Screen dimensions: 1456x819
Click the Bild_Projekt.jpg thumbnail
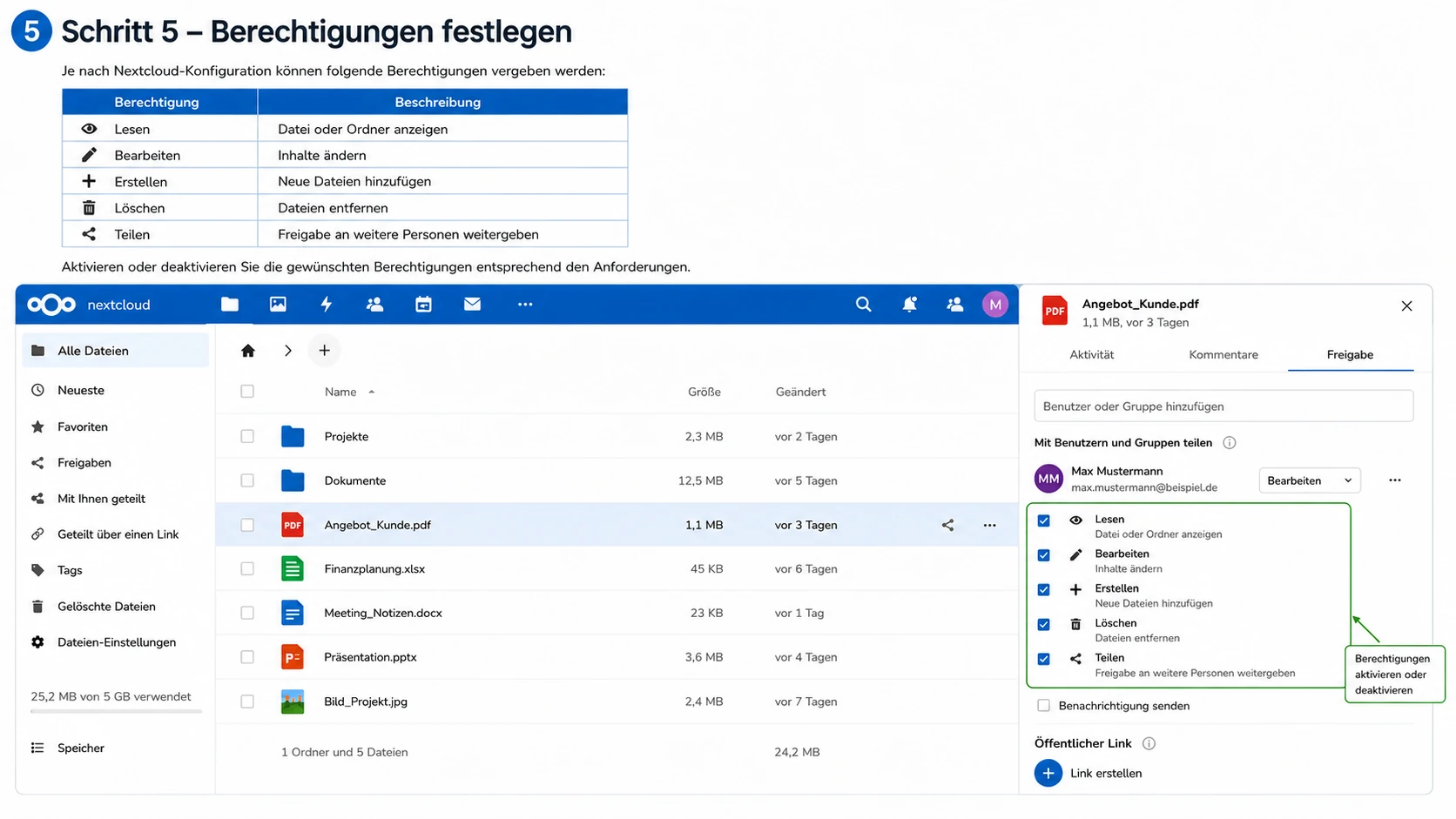(293, 702)
